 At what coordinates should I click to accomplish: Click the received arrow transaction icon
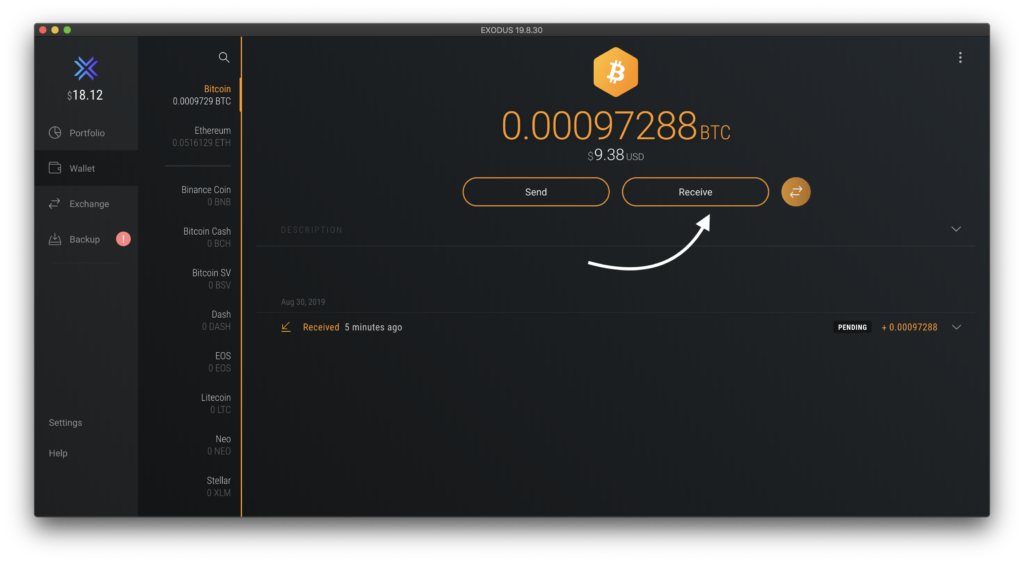coord(286,327)
